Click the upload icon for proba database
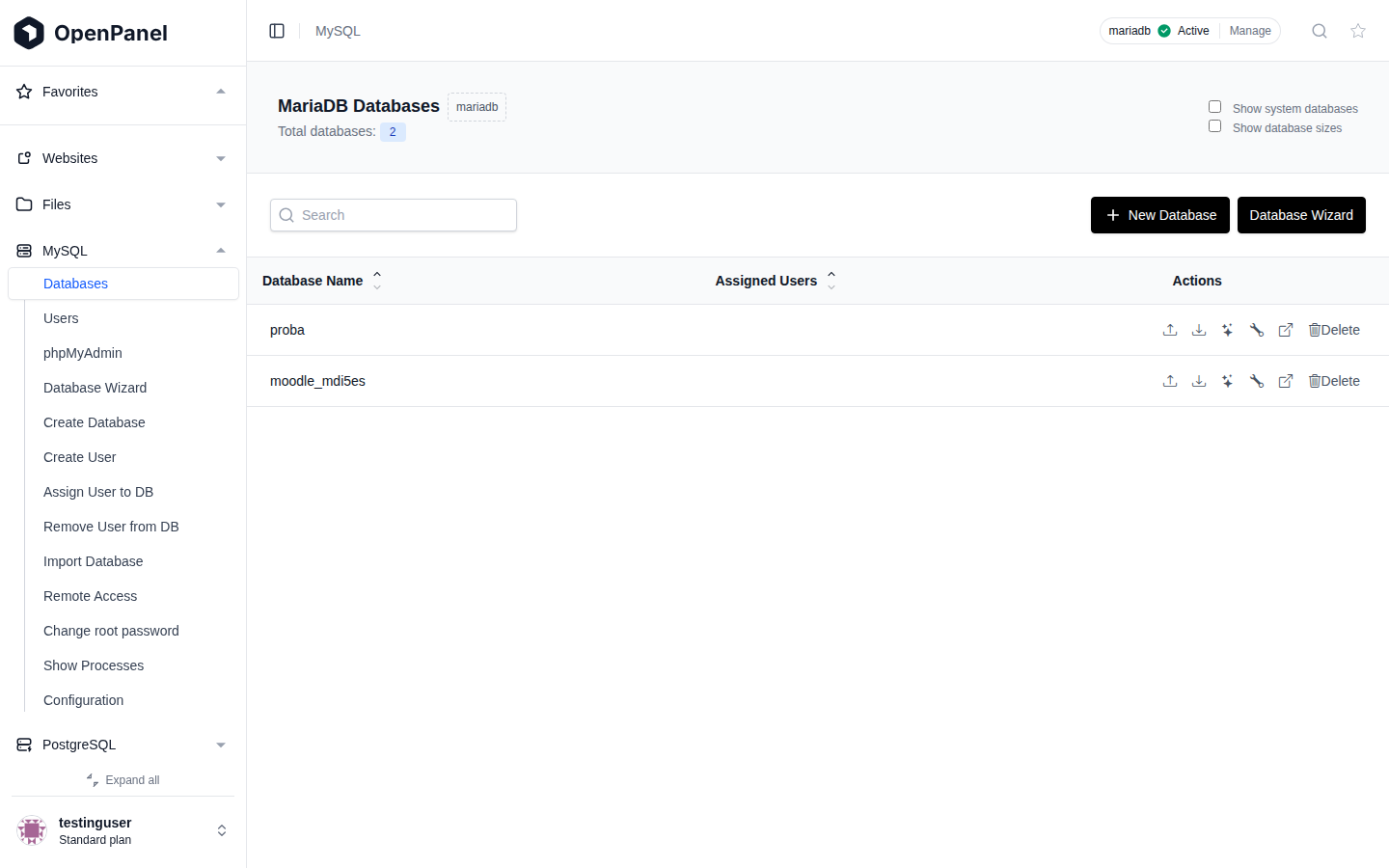This screenshot has height=868, width=1389. [1170, 330]
